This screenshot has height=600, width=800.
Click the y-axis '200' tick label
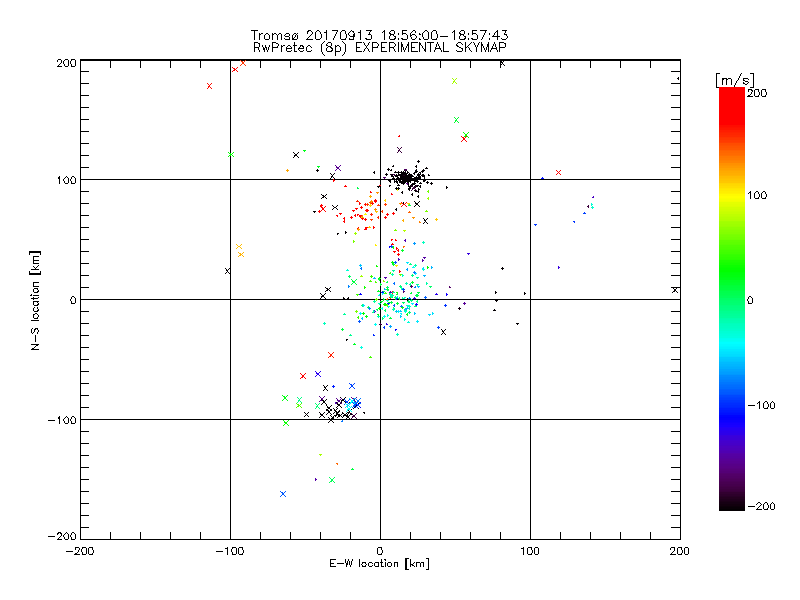tap(66, 63)
